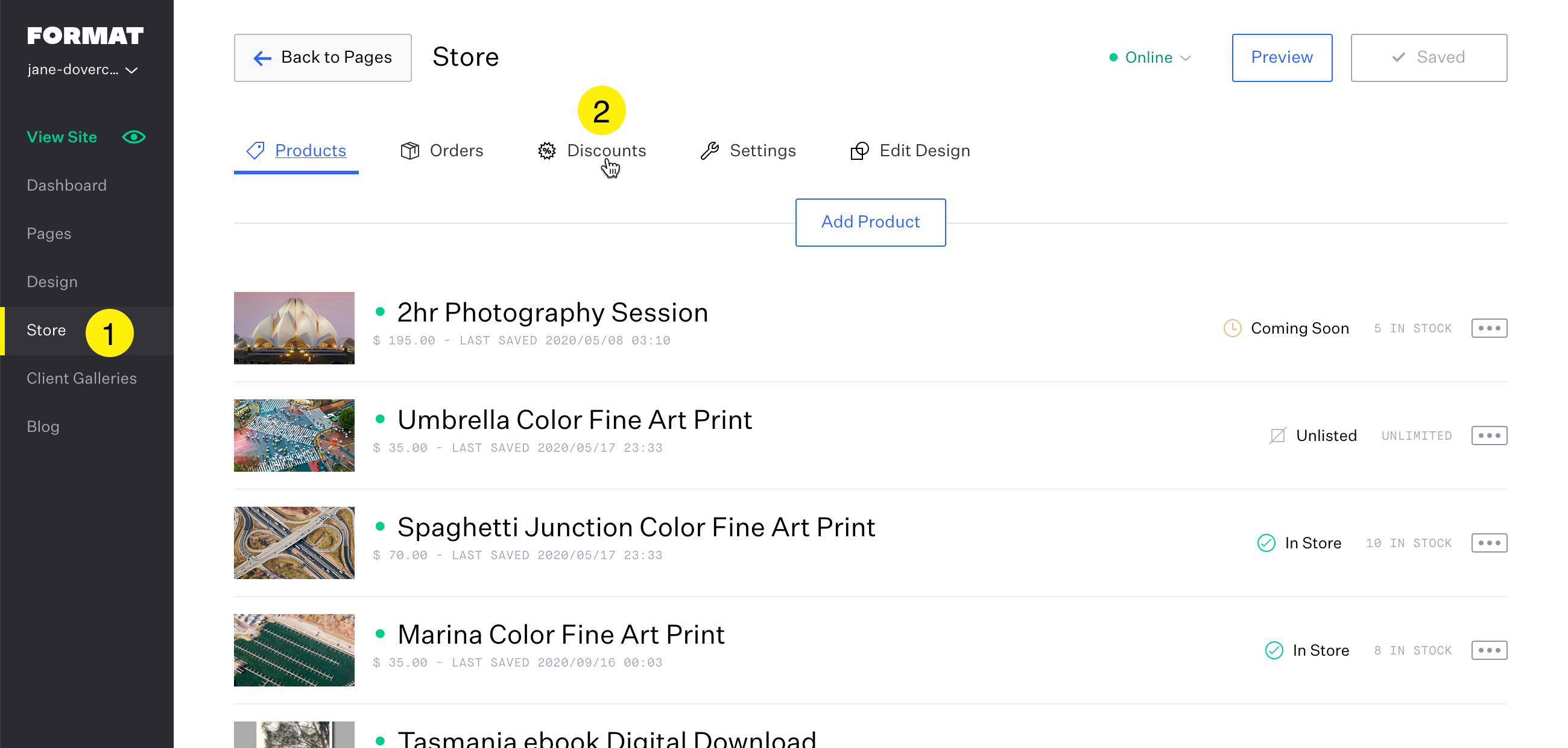Open Spaghetti Junction Color Fine Art Print title
This screenshot has width=1568, height=748.
tap(636, 527)
